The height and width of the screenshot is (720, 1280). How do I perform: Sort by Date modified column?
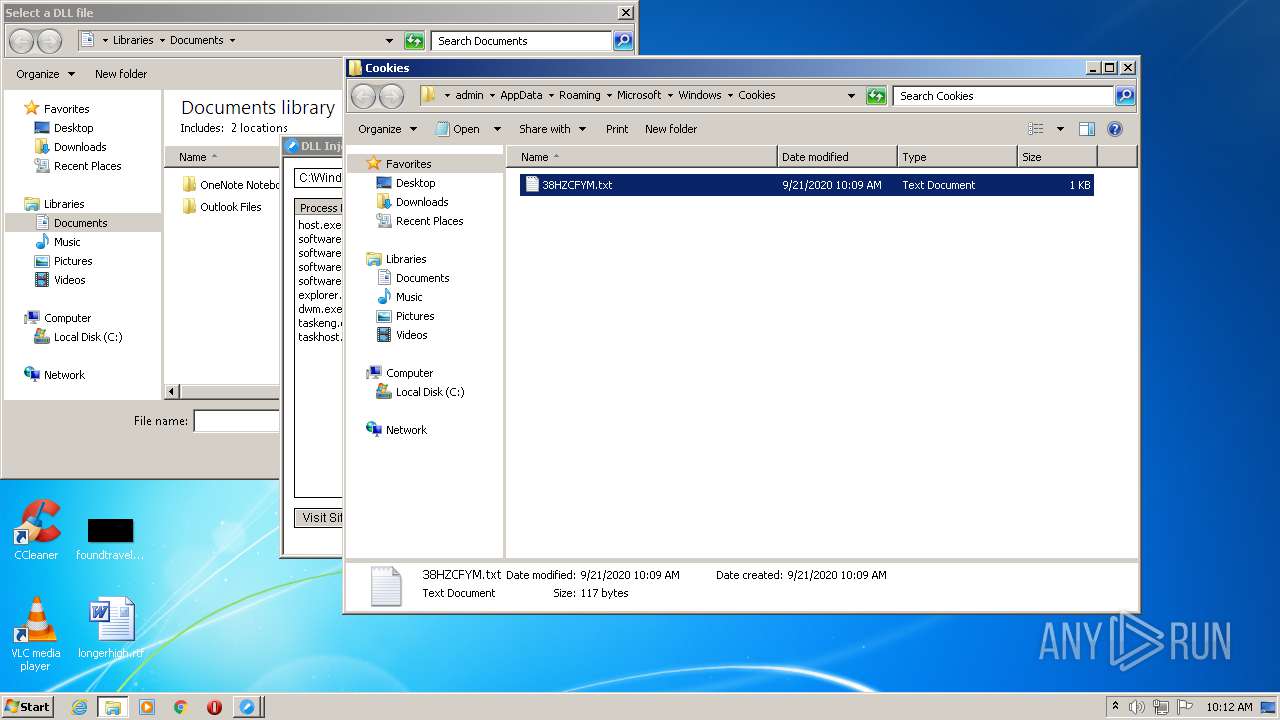(x=837, y=157)
